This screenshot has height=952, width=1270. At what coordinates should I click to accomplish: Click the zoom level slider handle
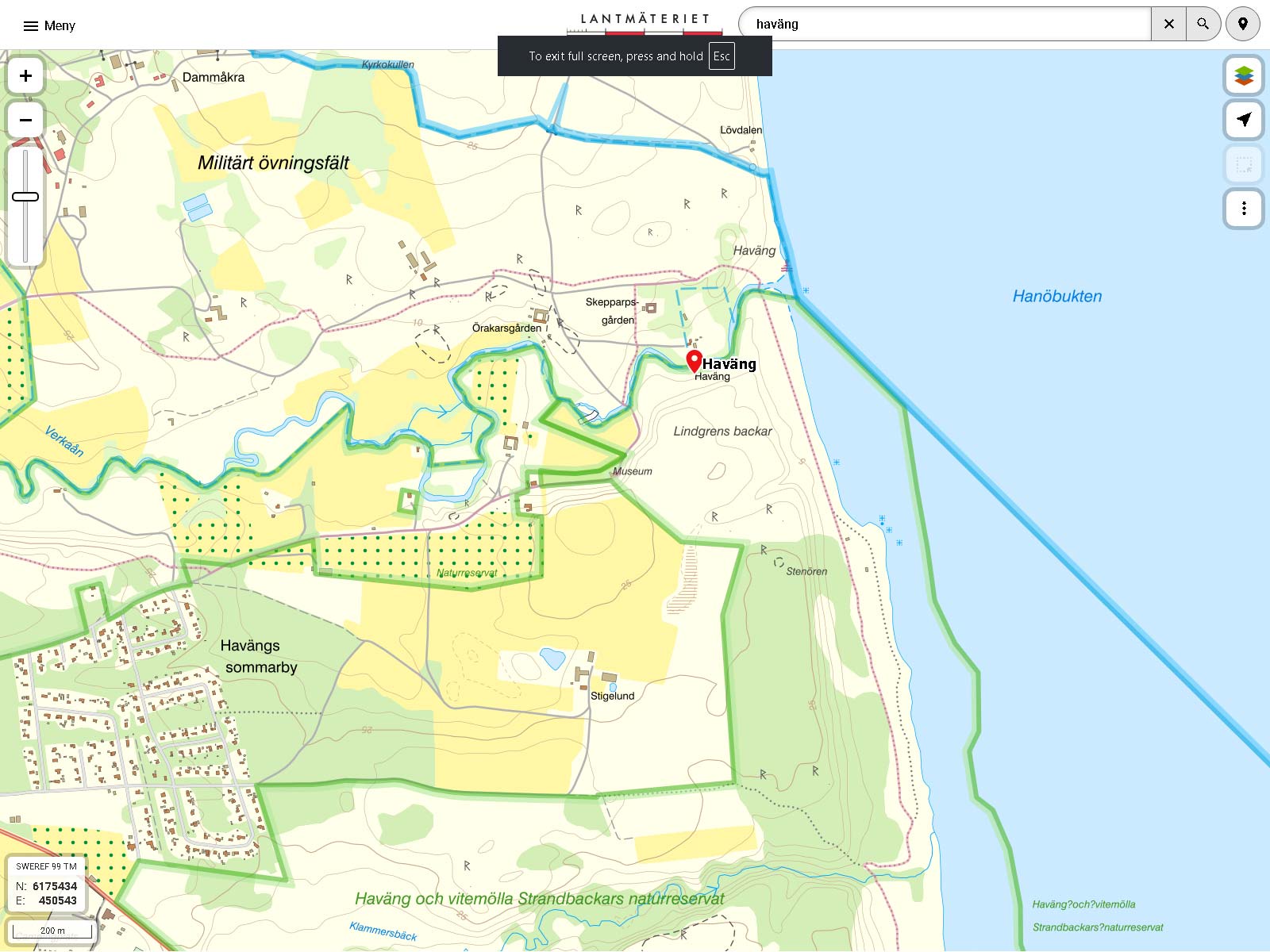pyautogui.click(x=25, y=197)
